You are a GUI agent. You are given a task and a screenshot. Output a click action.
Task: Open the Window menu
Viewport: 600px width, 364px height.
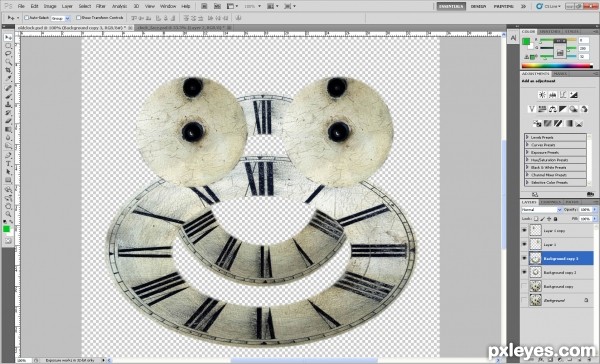168,7
